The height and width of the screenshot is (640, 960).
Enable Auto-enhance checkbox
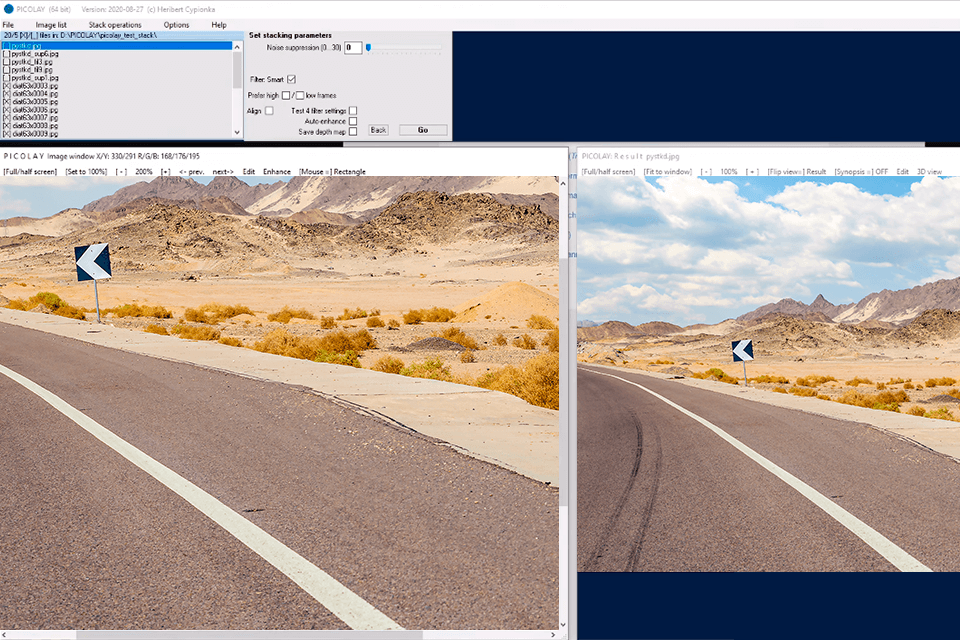pyautogui.click(x=353, y=121)
